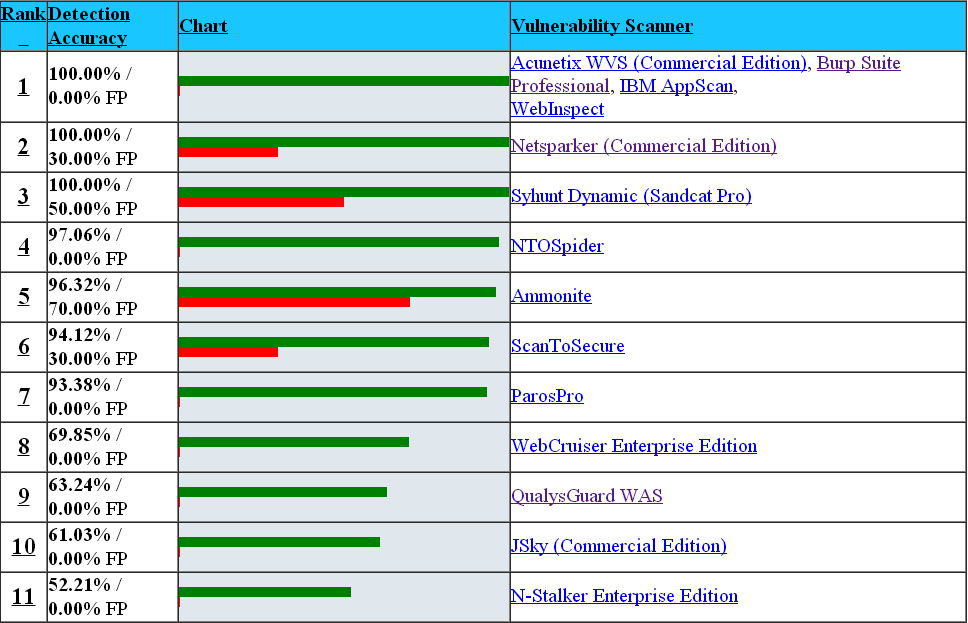Select the 61.03% / 0.00% FP cell
This screenshot has height=623, width=968.
pyautogui.click(x=112, y=547)
